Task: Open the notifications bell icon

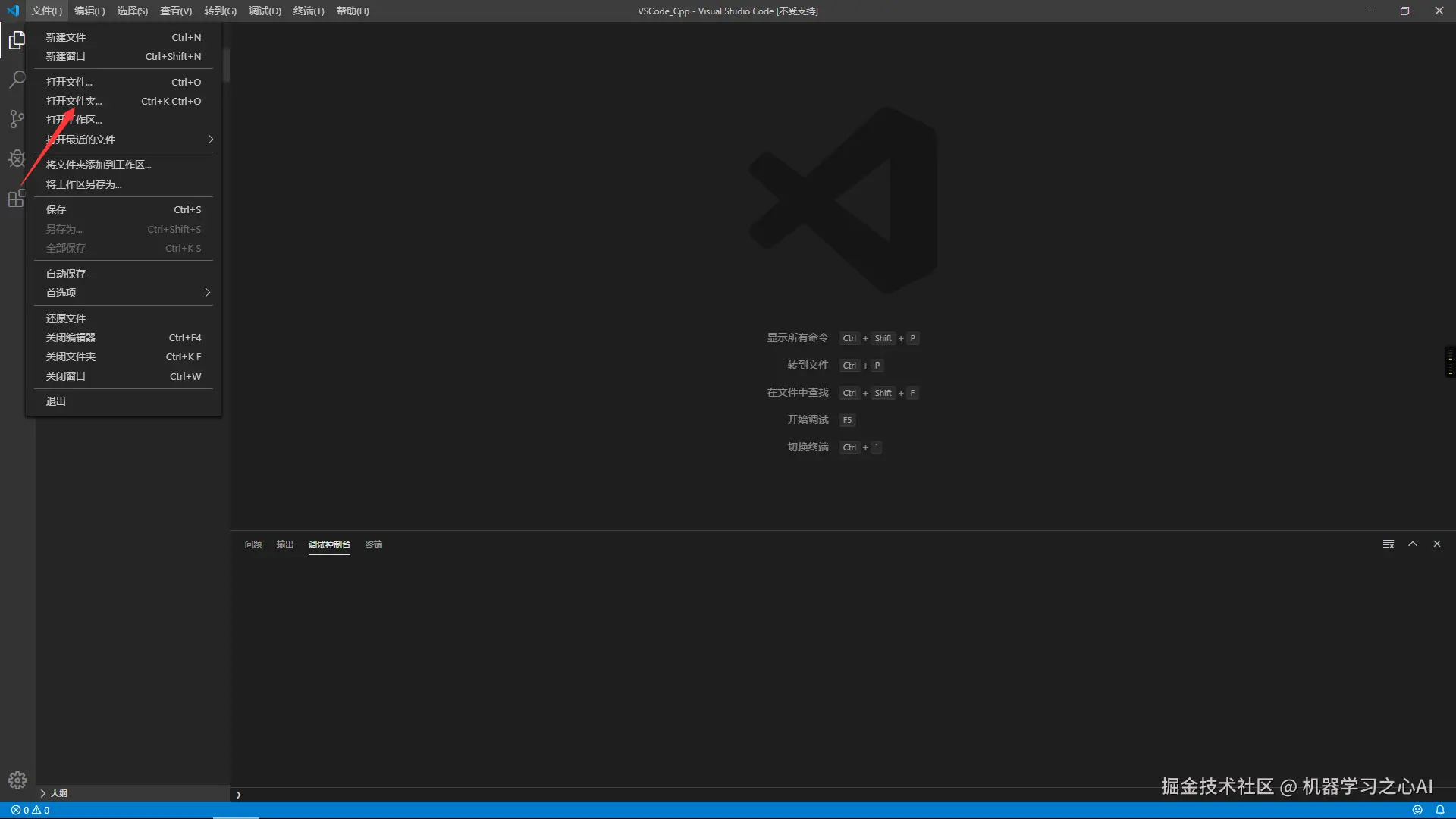Action: tap(1440, 810)
